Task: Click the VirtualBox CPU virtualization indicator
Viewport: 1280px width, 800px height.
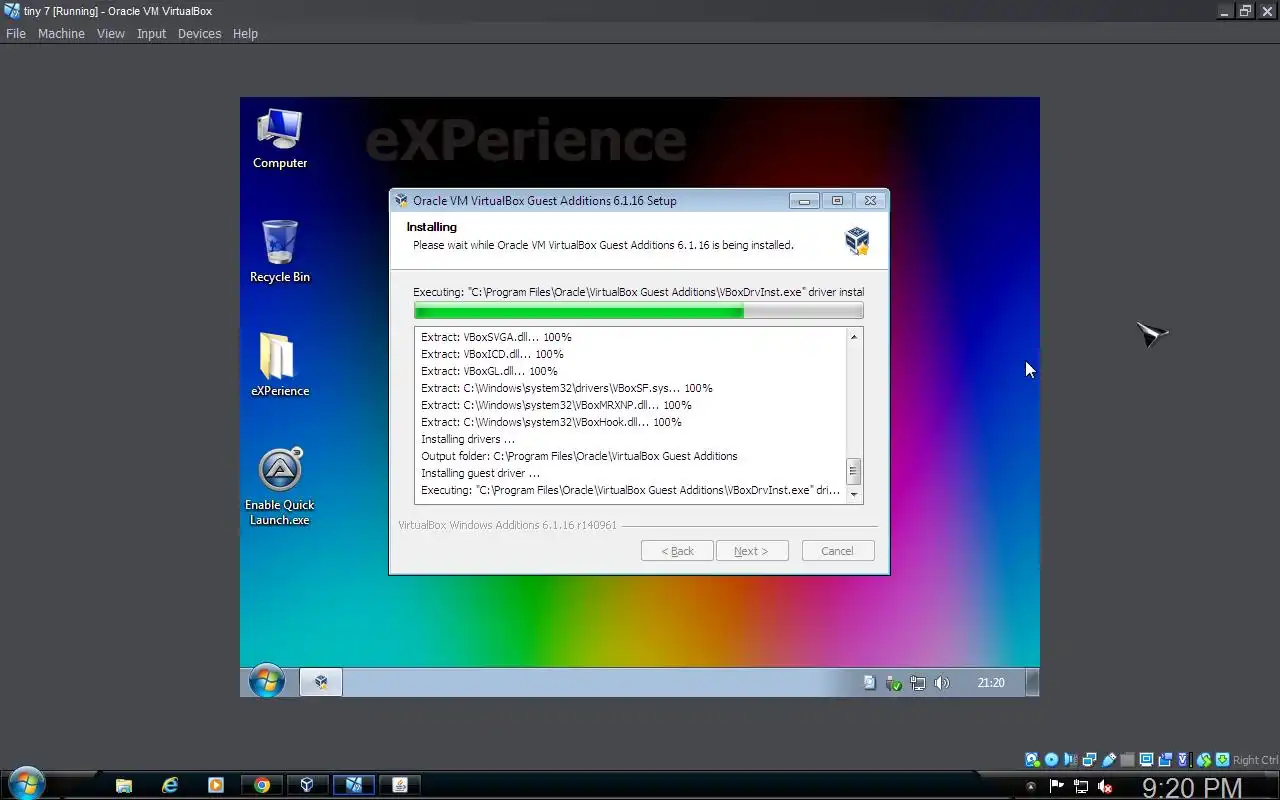Action: click(x=1185, y=760)
